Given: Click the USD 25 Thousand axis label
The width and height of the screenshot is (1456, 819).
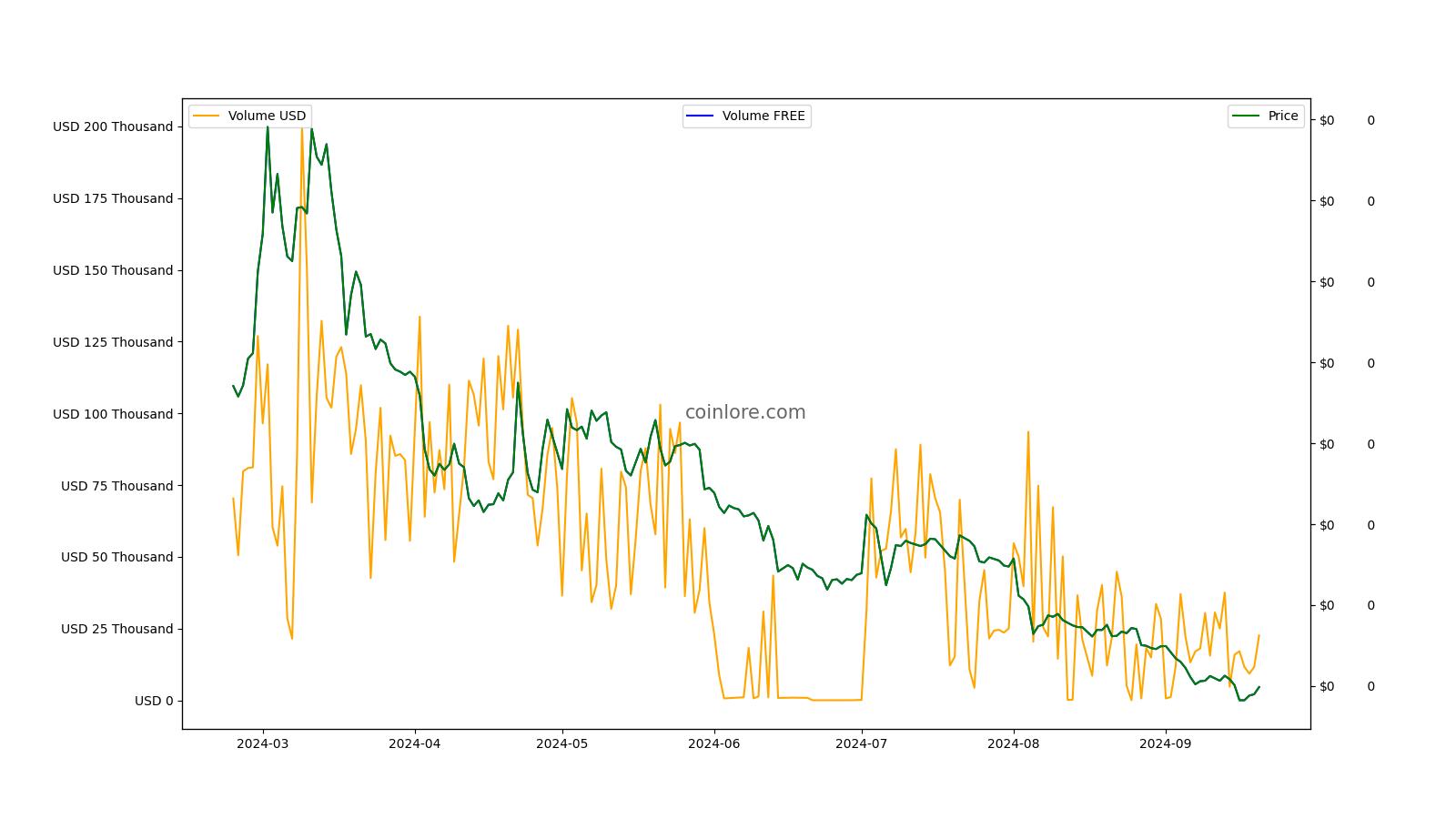Looking at the screenshot, I should [116, 629].
